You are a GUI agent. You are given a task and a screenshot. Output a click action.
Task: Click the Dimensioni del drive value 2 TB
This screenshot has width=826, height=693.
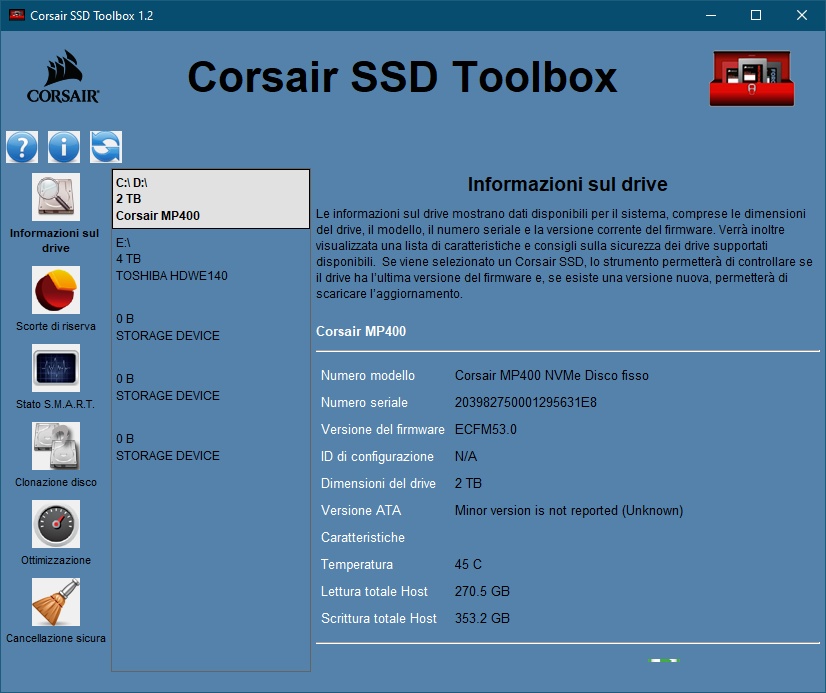tap(468, 483)
